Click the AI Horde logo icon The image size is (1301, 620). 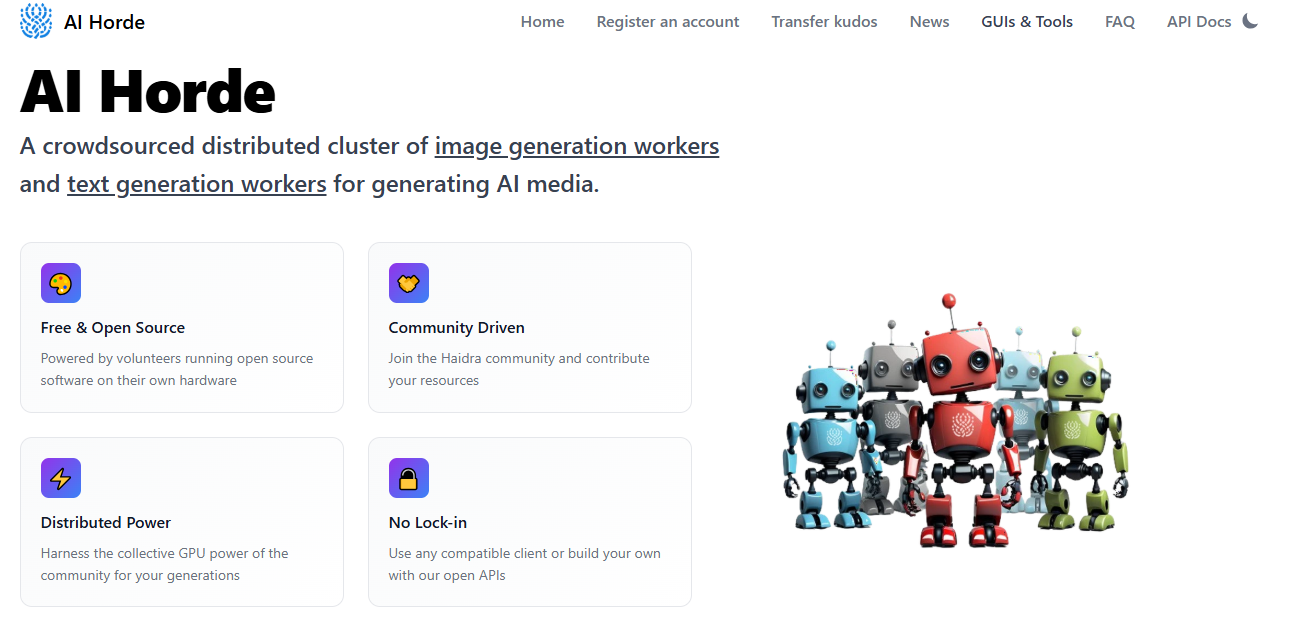point(36,21)
